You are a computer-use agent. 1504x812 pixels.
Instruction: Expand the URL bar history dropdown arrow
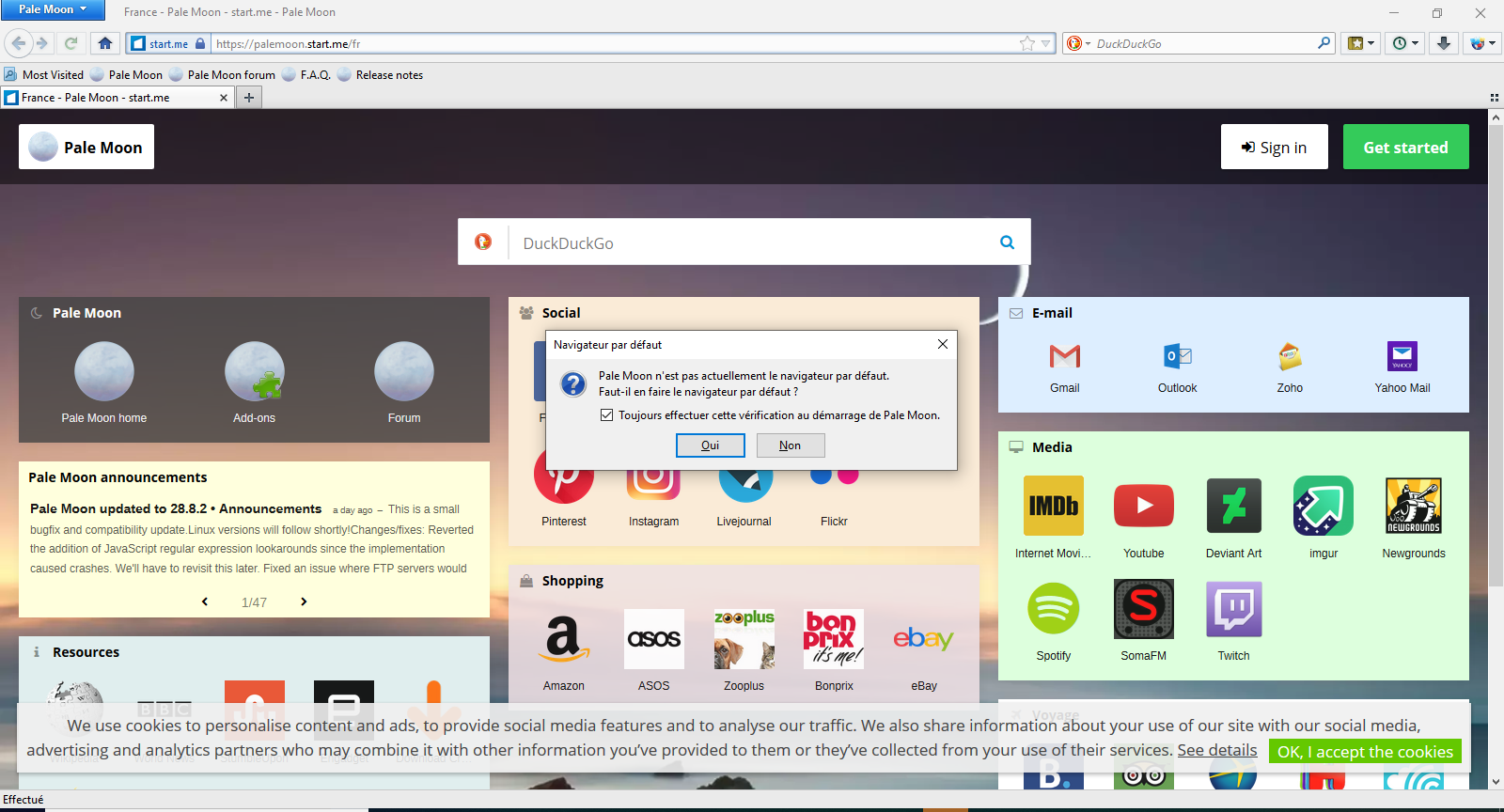pos(1045,43)
